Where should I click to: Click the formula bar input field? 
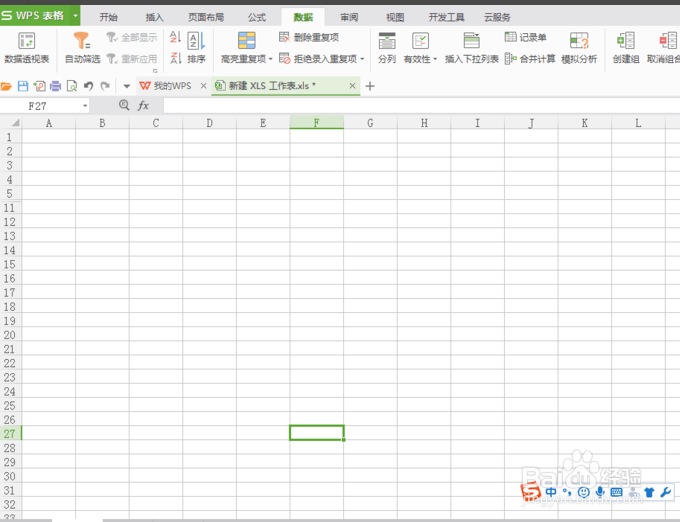pos(422,106)
